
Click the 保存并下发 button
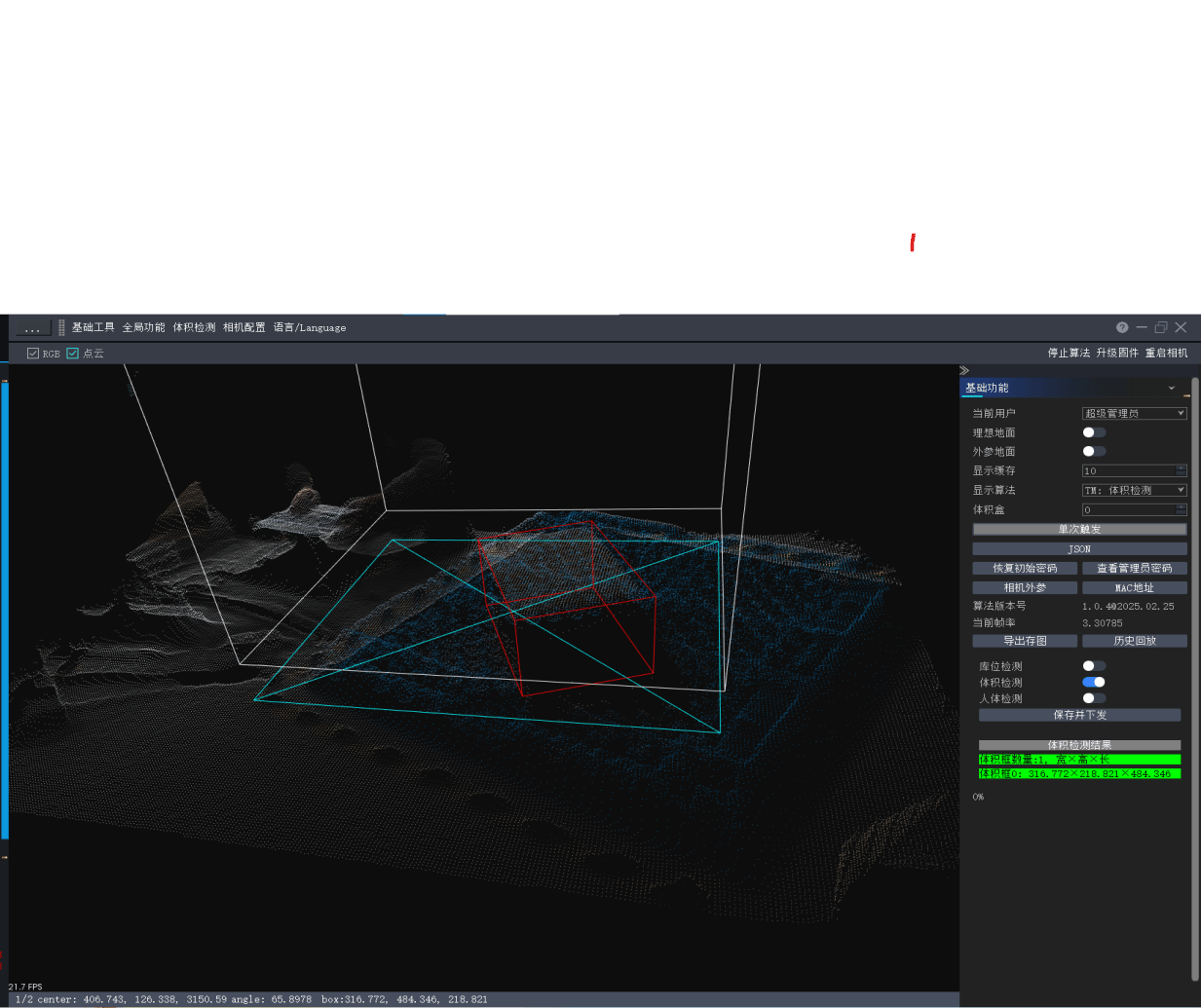coord(1079,715)
